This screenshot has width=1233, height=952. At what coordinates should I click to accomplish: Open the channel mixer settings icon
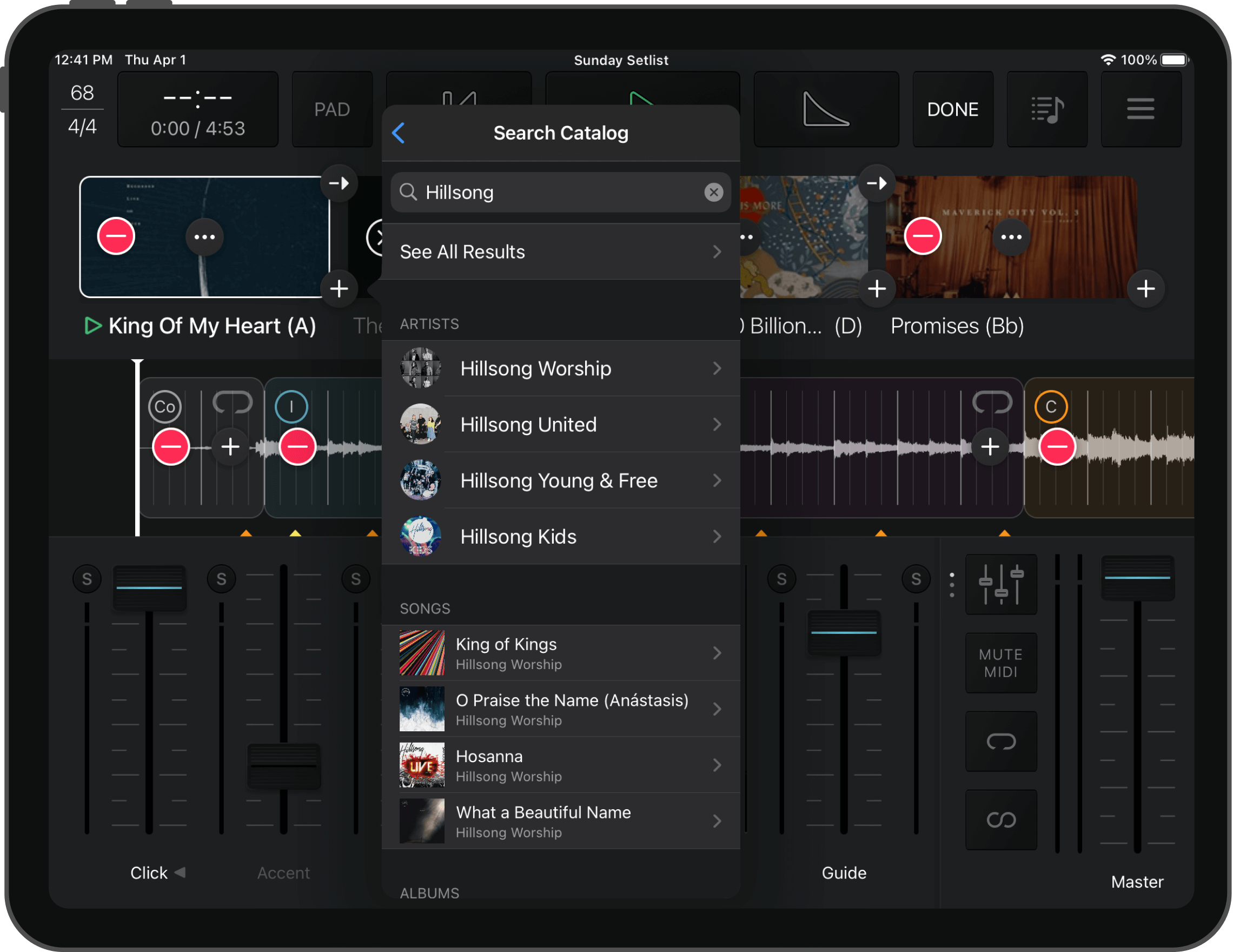pos(1000,584)
